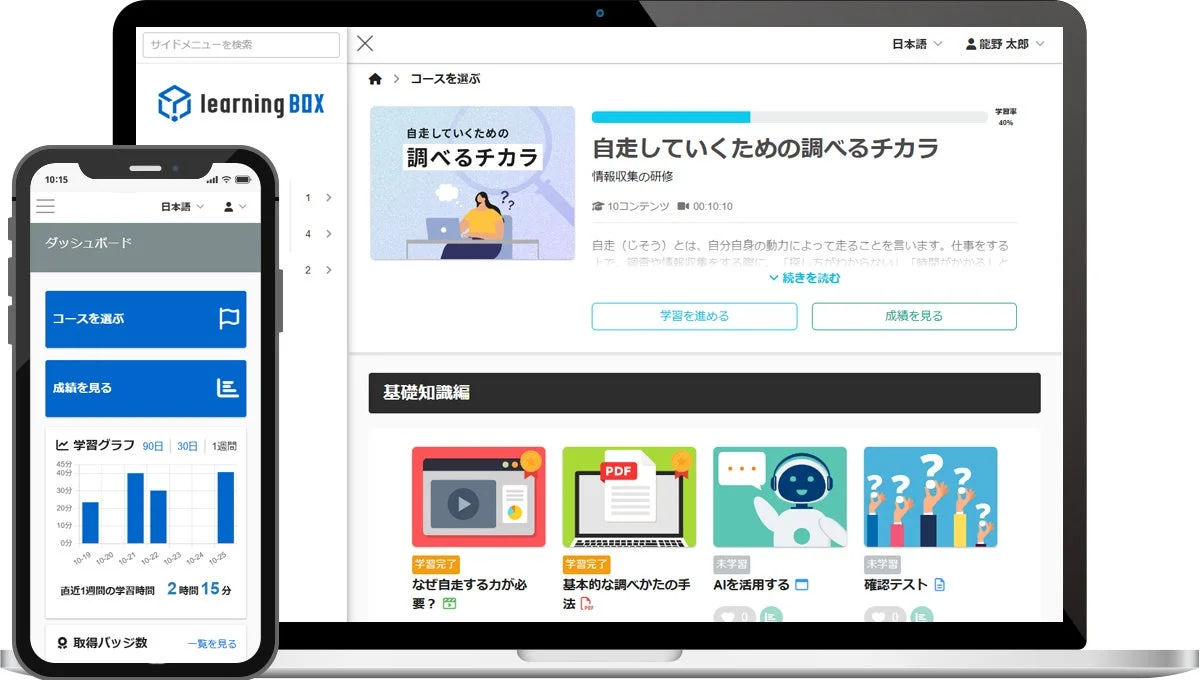Open the 日本語 language dropdown
The width and height of the screenshot is (1200, 680).
pyautogui.click(x=915, y=44)
